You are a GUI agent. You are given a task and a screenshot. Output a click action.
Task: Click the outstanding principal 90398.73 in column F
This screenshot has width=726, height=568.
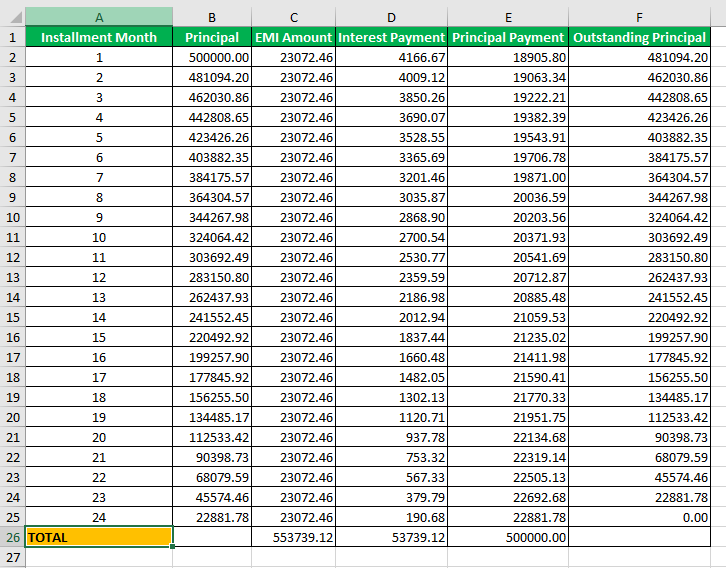click(639, 437)
